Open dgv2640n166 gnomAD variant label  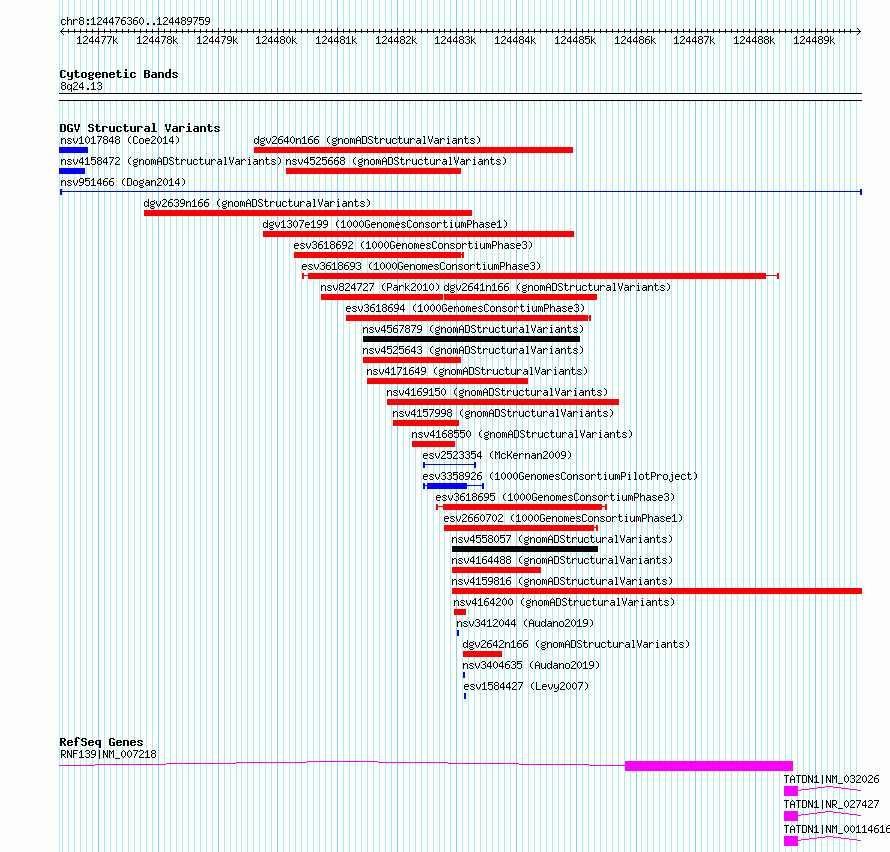[367, 140]
